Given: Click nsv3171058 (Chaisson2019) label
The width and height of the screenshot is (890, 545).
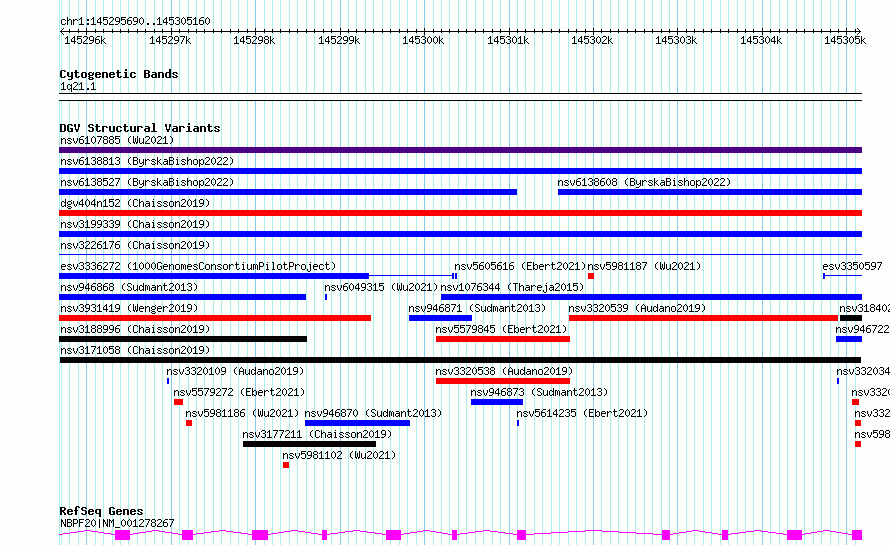Looking at the screenshot, I should pos(135,350).
